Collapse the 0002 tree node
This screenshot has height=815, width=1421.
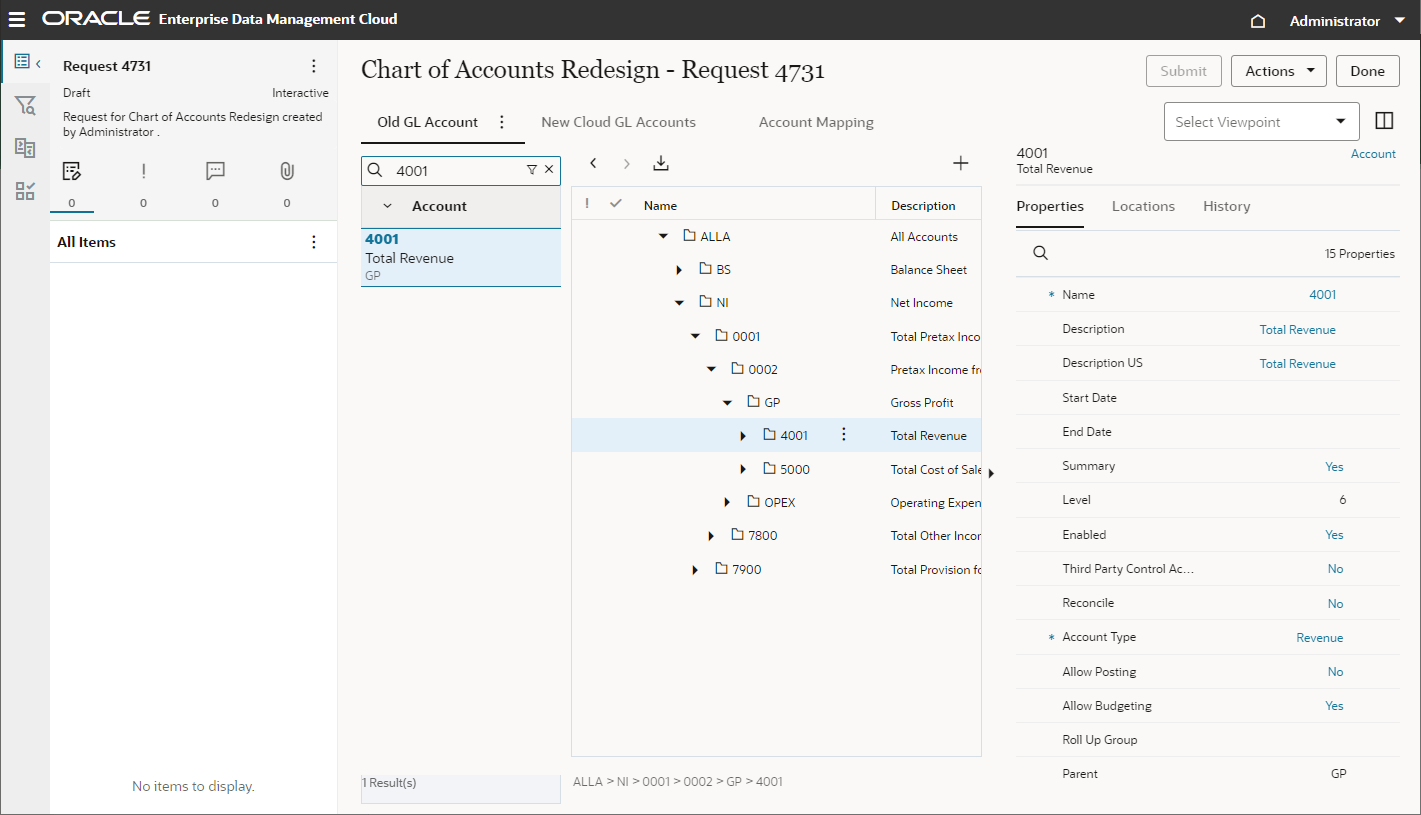point(711,370)
